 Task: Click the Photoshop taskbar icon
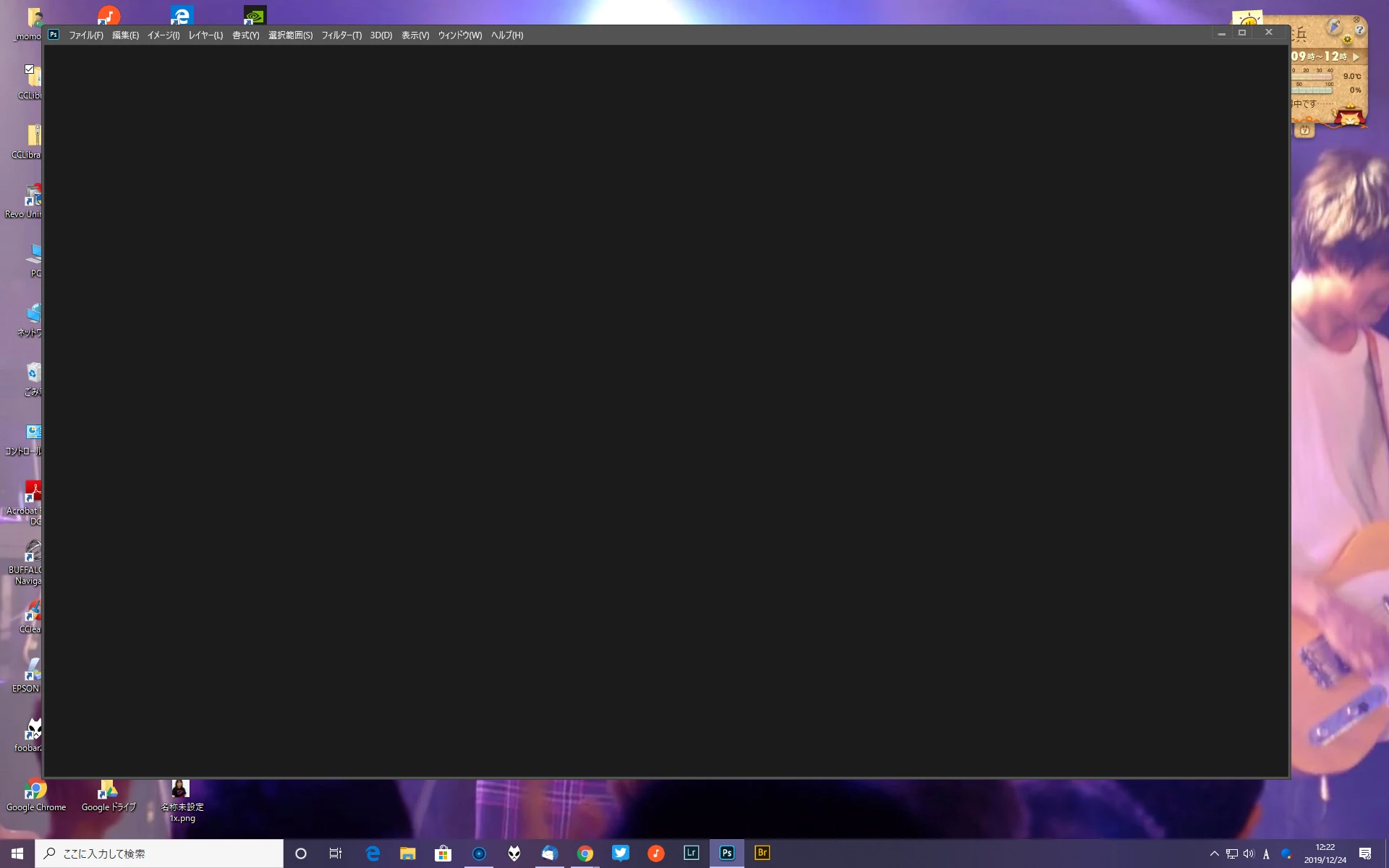(726, 853)
